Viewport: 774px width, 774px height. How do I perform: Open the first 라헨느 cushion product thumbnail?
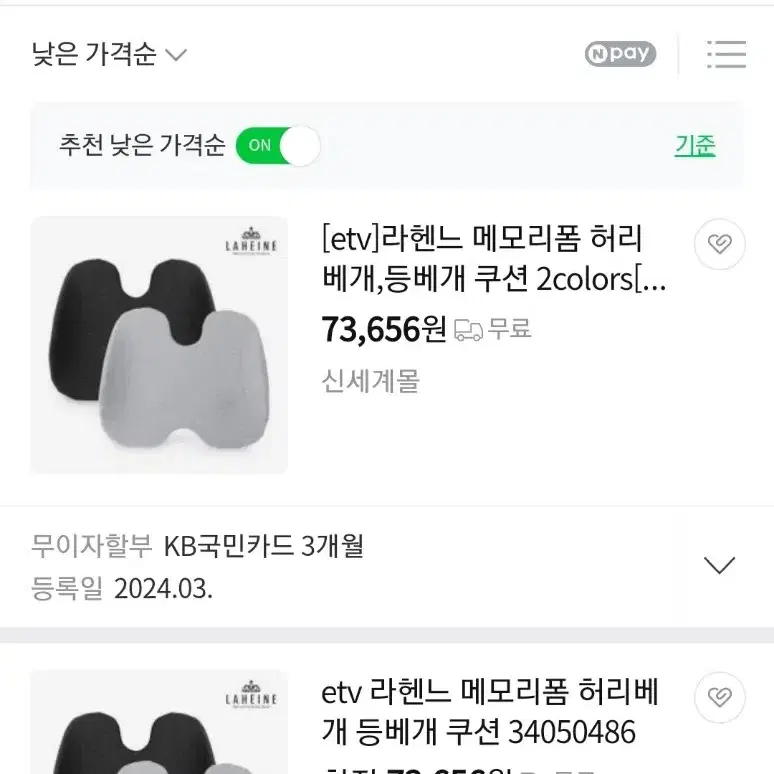click(159, 345)
